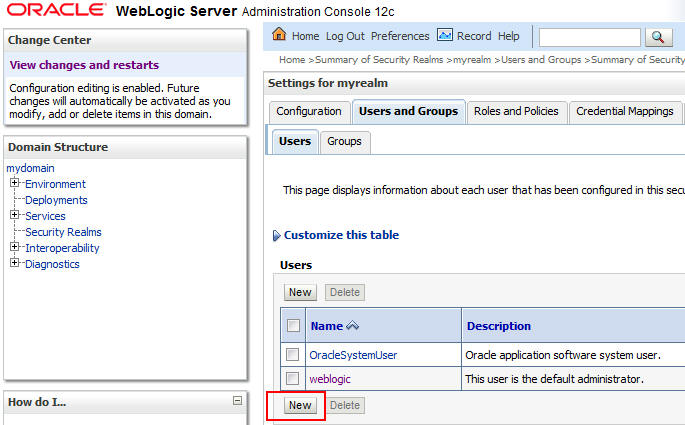The height and width of the screenshot is (425, 685).
Task: Open the Diagnostics tree item
Action: click(52, 264)
